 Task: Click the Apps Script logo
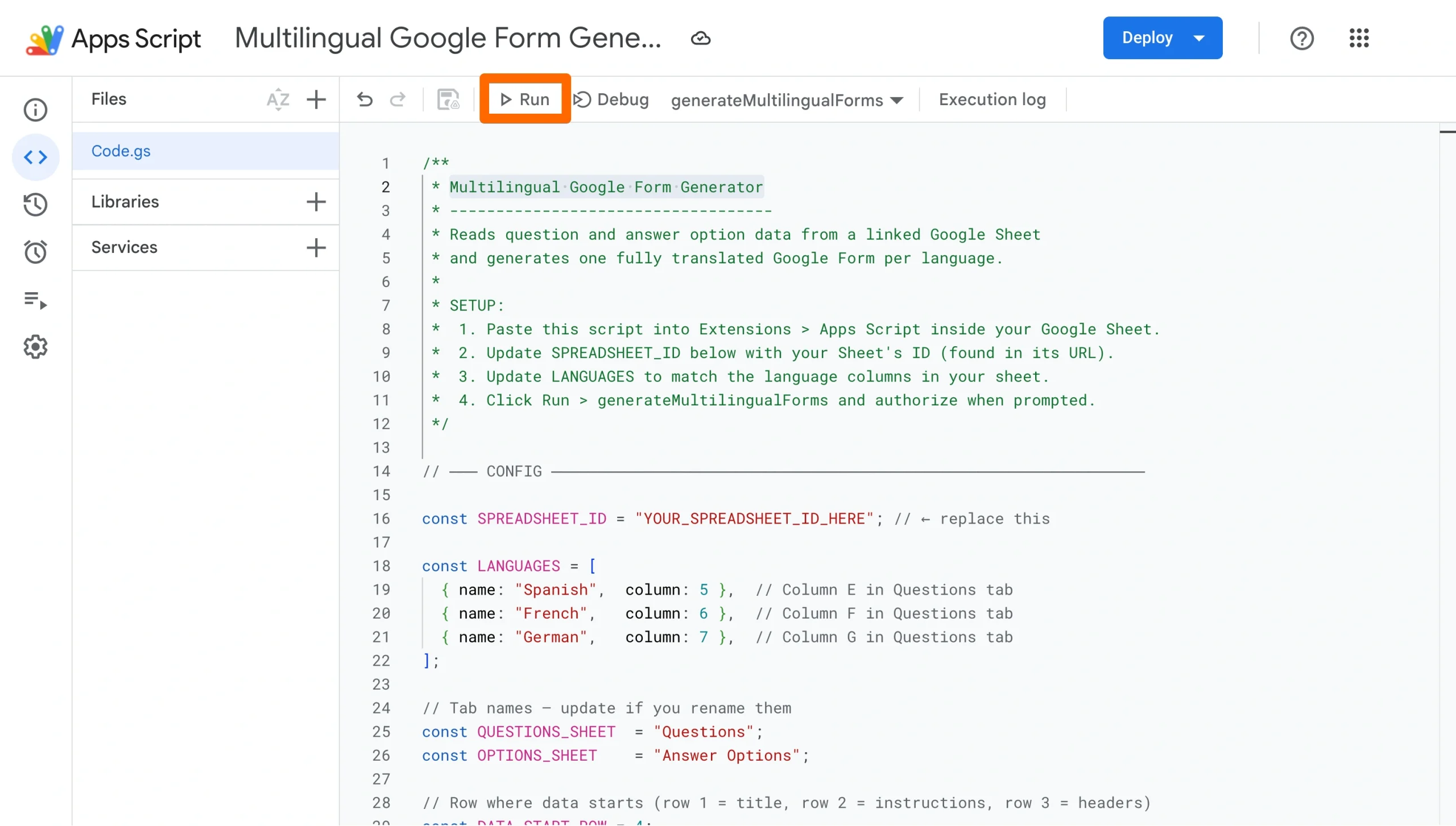click(x=44, y=39)
